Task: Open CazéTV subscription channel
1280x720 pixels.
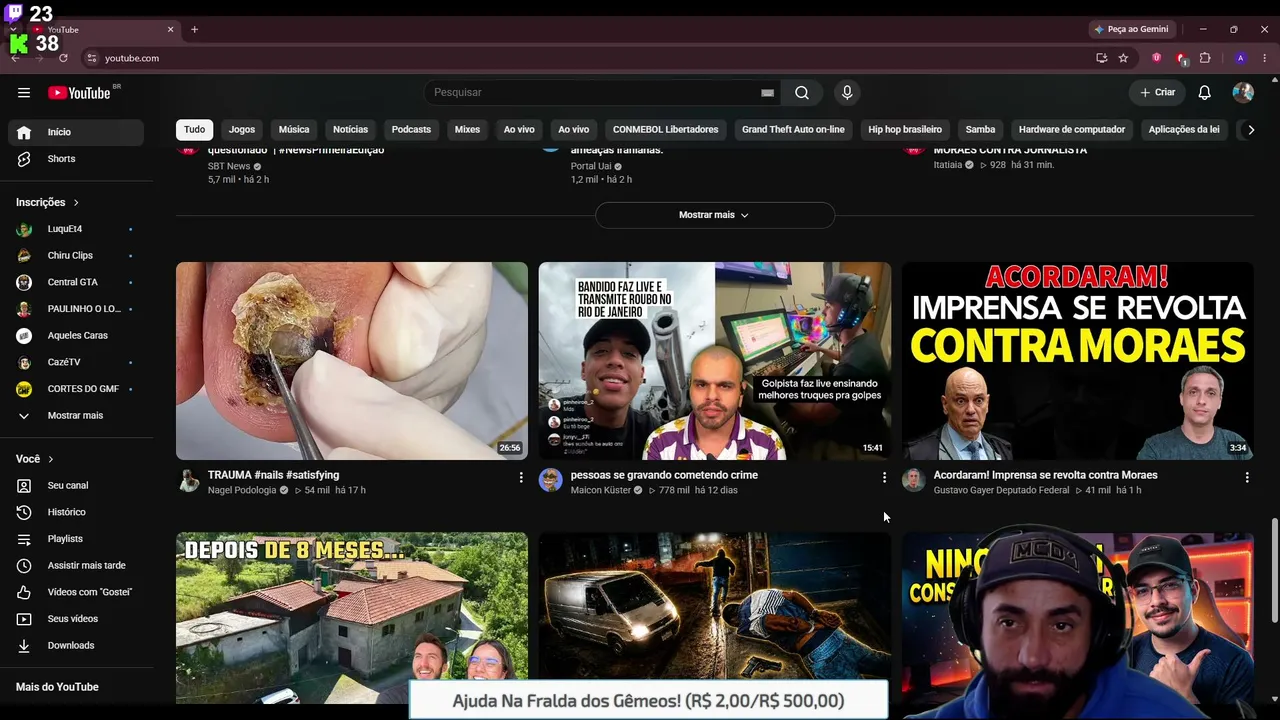Action: coord(76,362)
